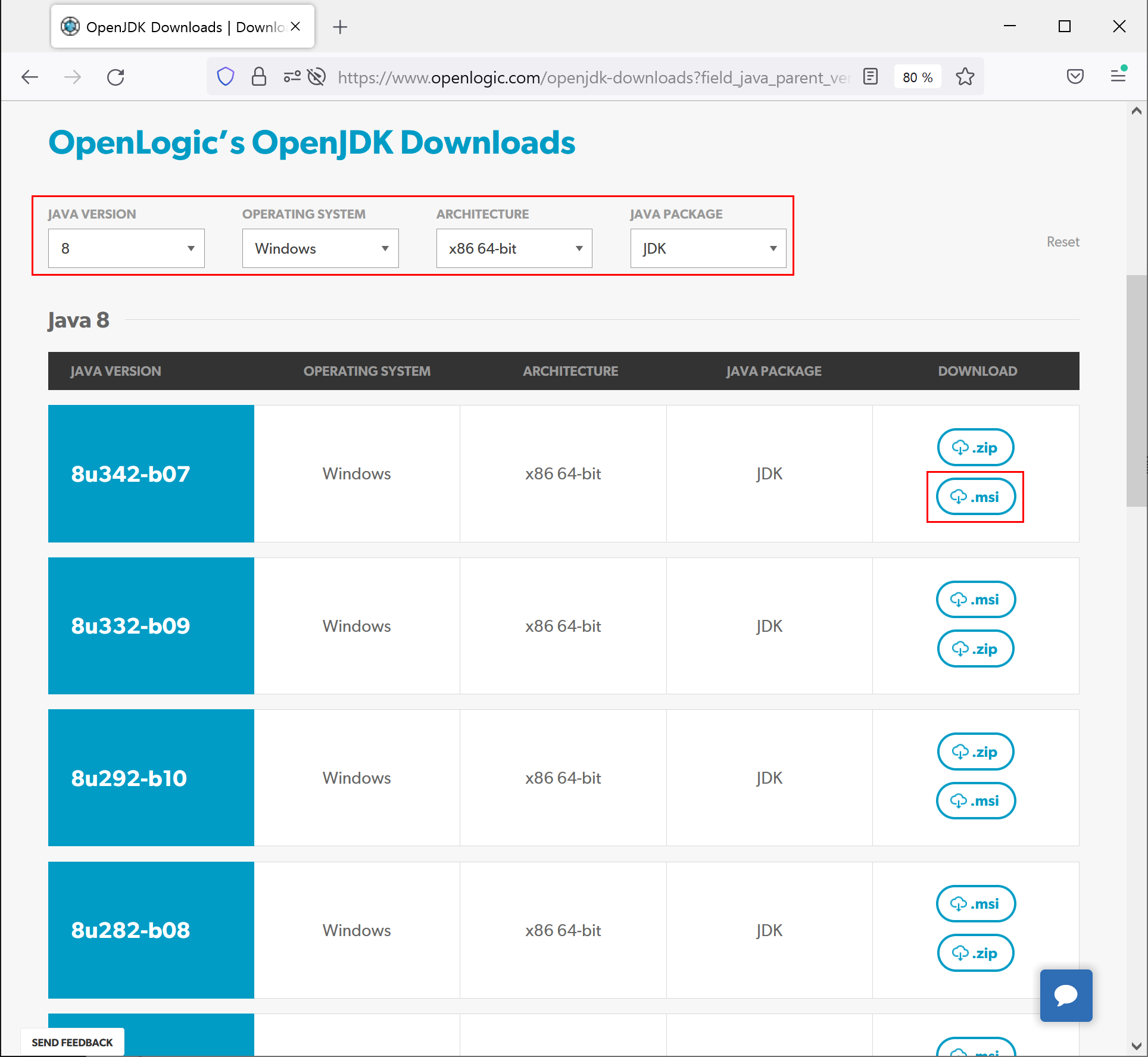1148x1057 pixels.
Task: Reload the current page
Action: tap(116, 77)
